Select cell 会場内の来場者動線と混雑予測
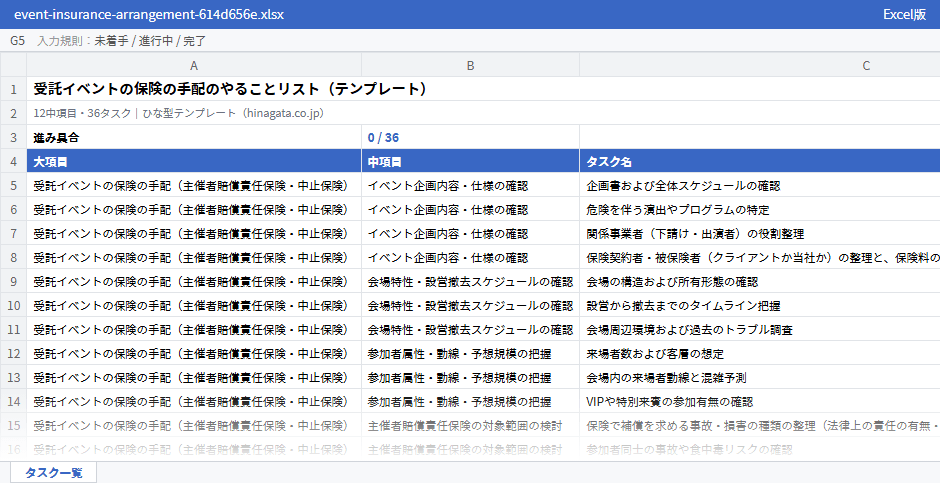 760,378
